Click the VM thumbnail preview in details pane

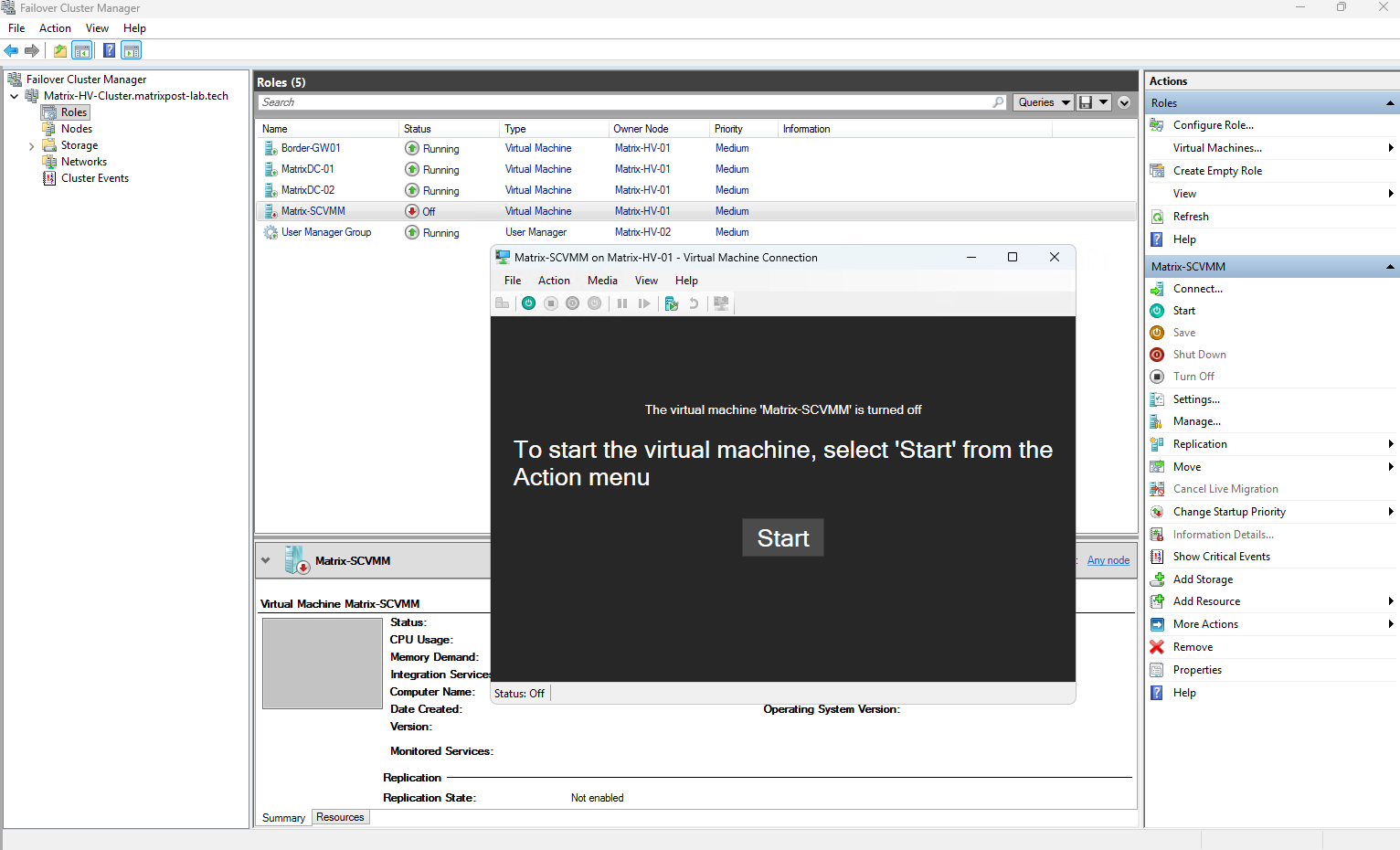point(323,664)
